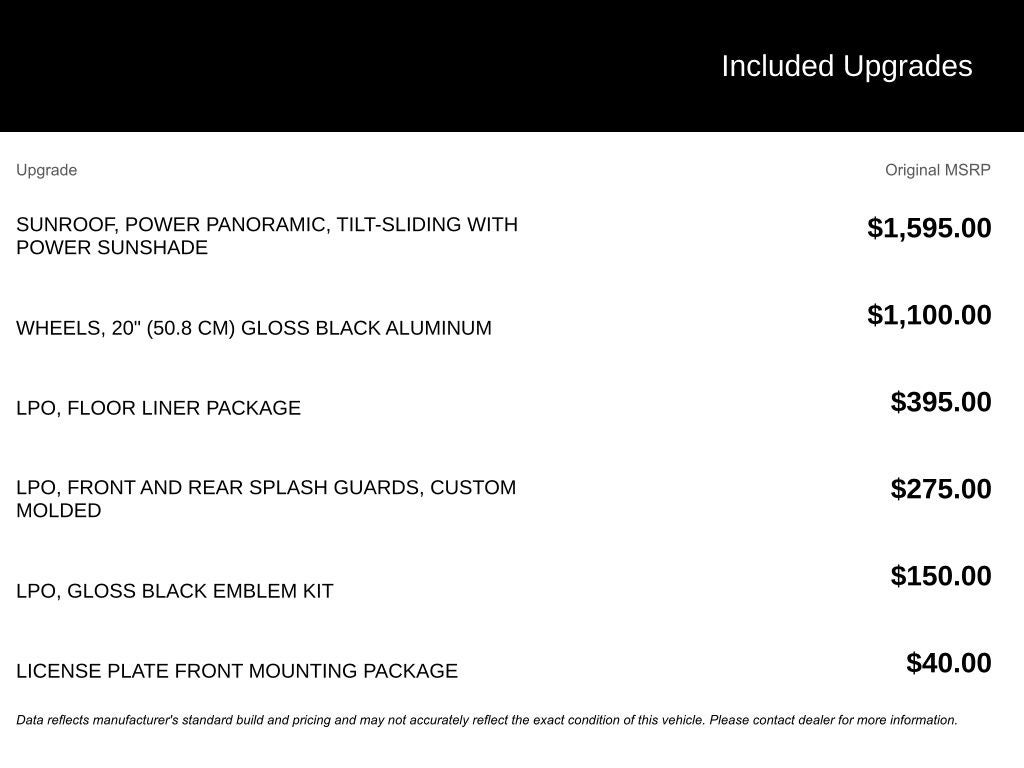
Task: Click 'Please contact dealer for more information'
Action: point(833,720)
